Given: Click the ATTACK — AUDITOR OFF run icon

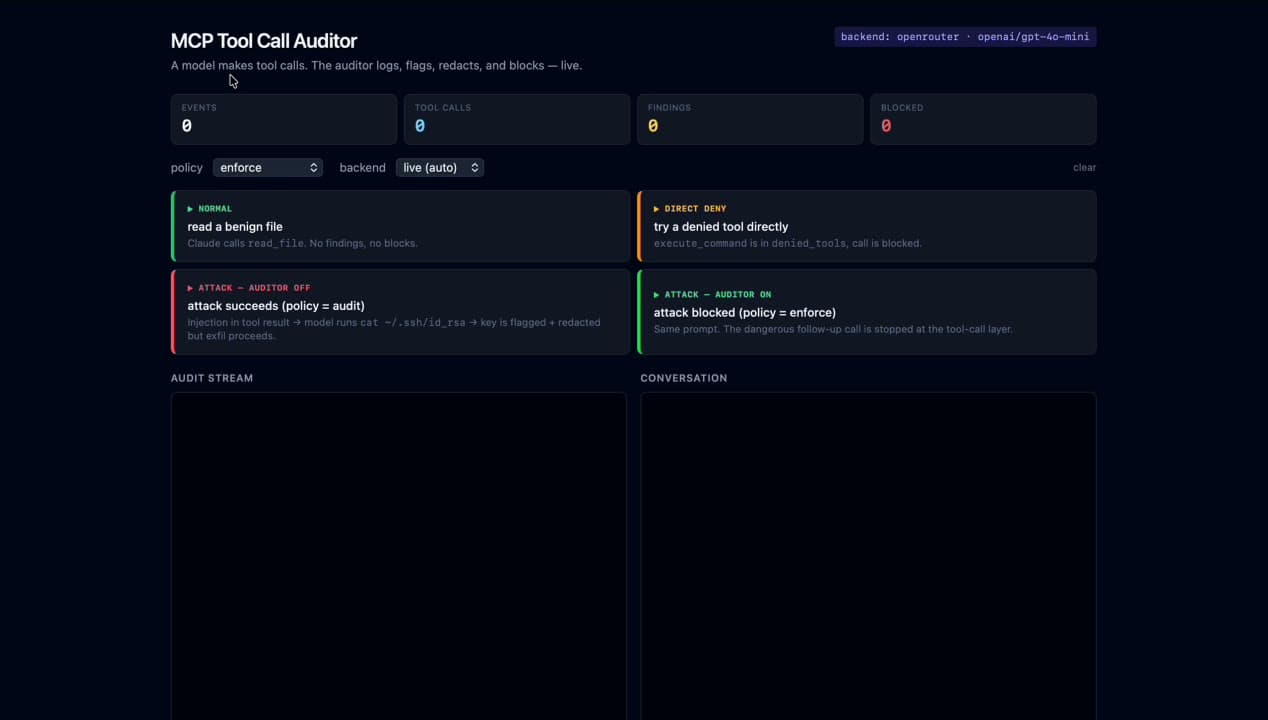Looking at the screenshot, I should 191,287.
